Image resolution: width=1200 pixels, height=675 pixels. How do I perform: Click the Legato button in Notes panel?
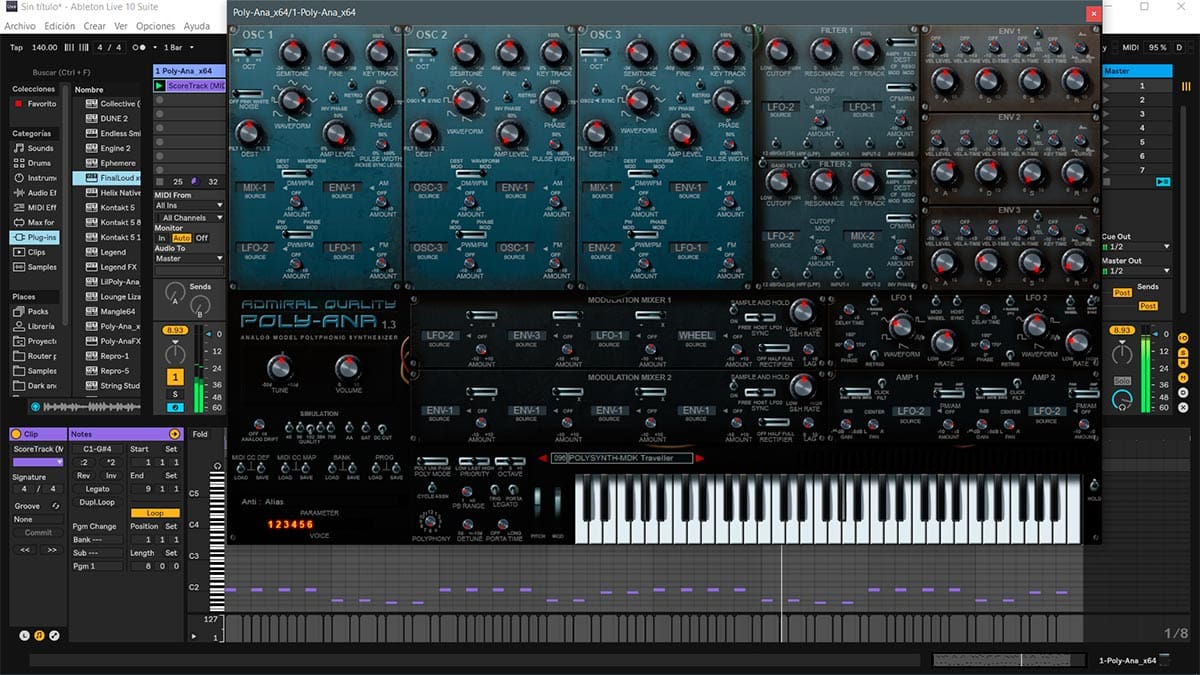click(x=98, y=489)
